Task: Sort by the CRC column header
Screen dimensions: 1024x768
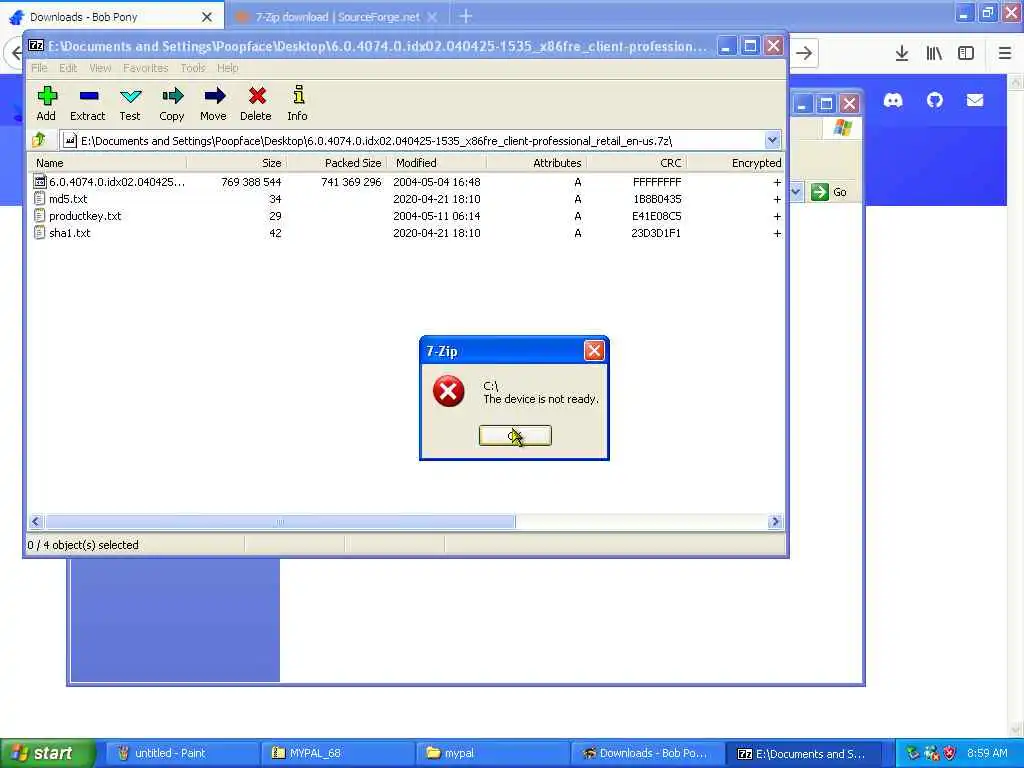Action: click(636, 163)
